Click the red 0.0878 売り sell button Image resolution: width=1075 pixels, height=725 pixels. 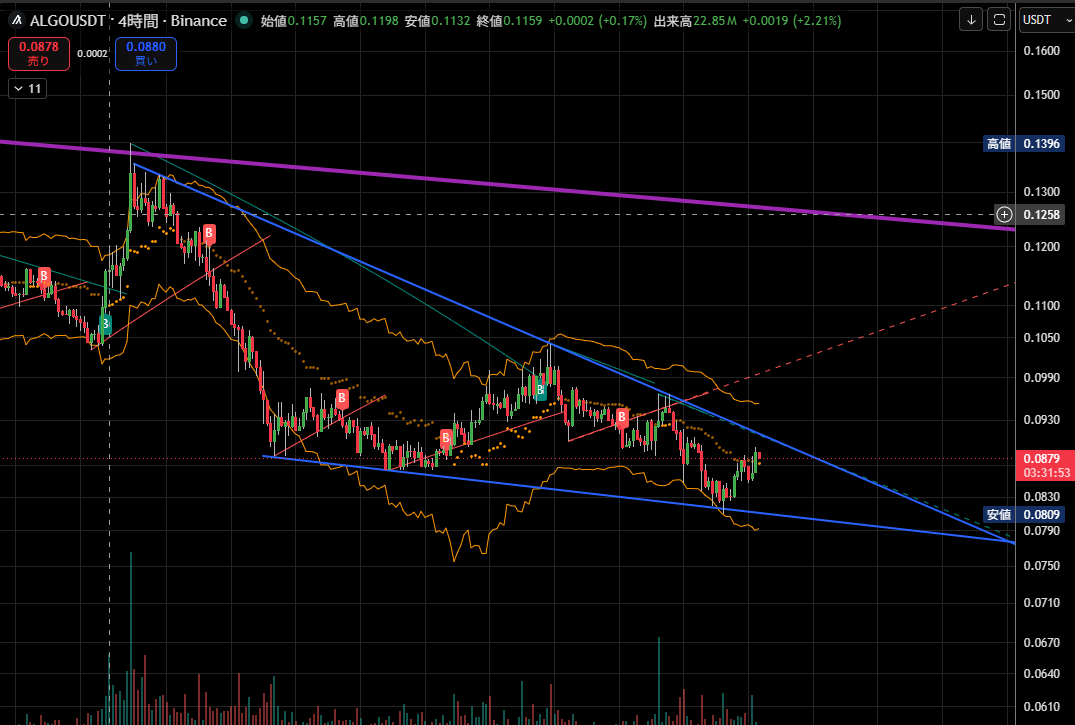click(x=38, y=54)
